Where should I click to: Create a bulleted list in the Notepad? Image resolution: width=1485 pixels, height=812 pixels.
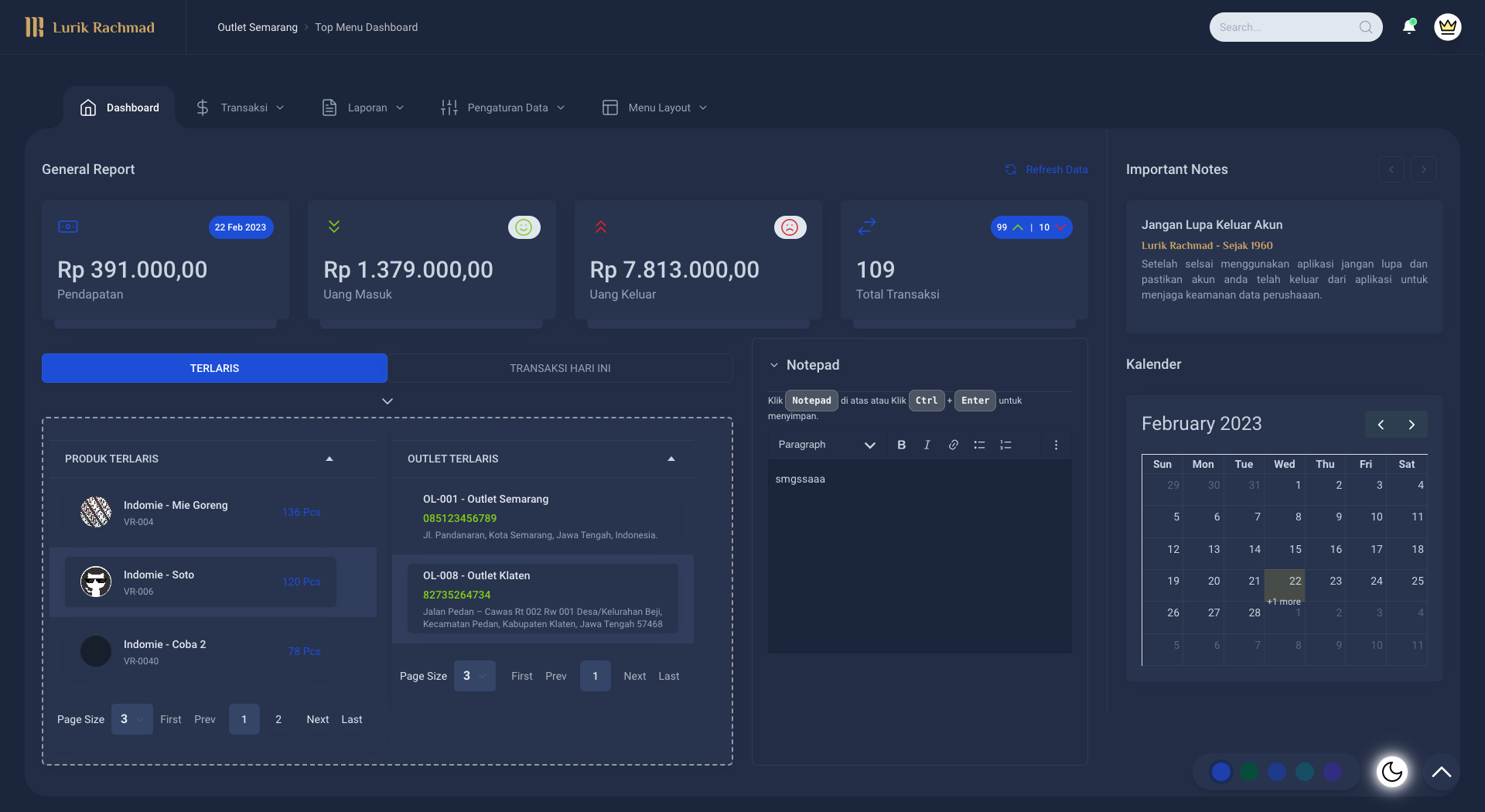point(979,445)
